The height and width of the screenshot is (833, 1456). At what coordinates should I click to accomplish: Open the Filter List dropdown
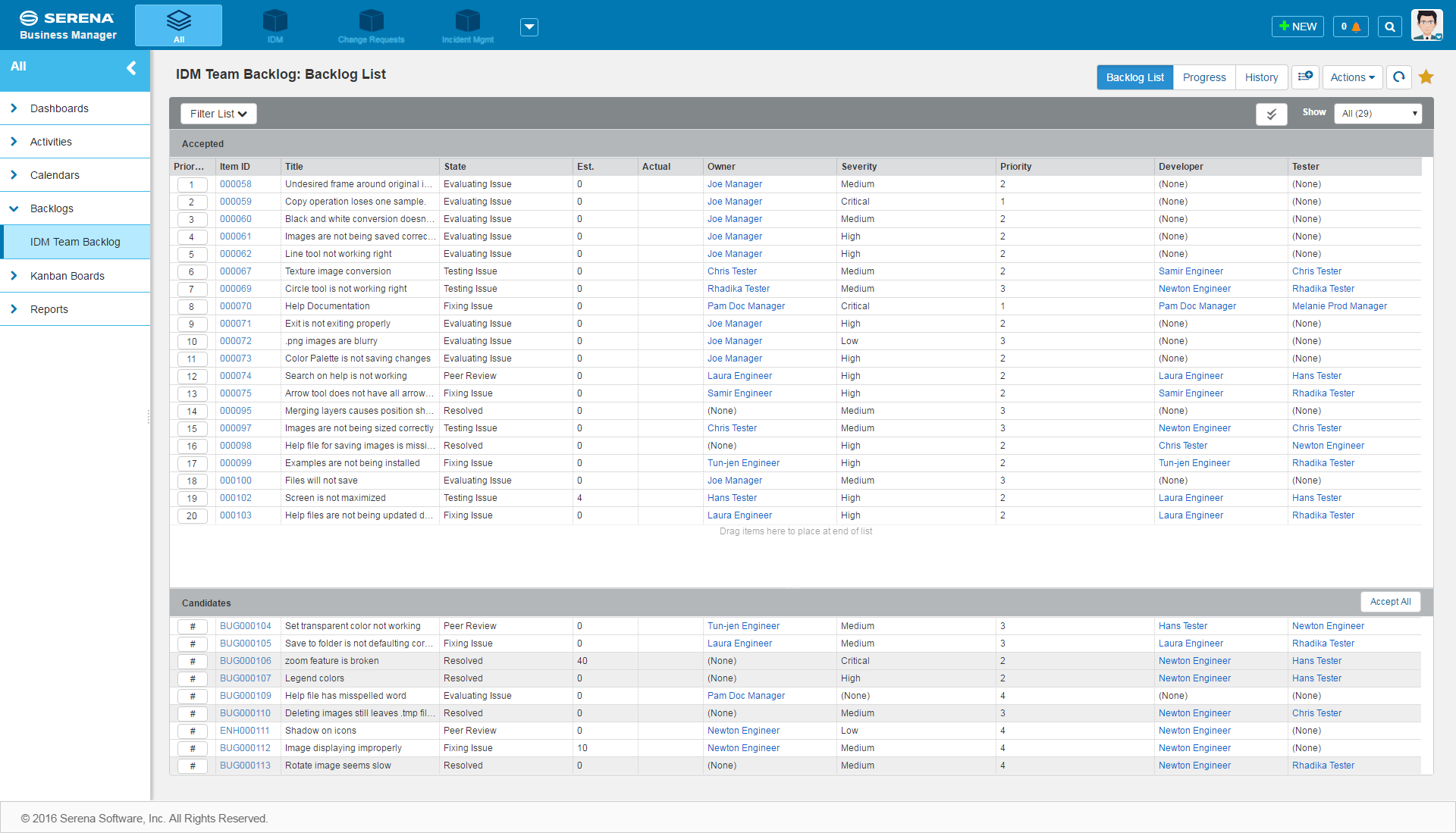pyautogui.click(x=218, y=113)
